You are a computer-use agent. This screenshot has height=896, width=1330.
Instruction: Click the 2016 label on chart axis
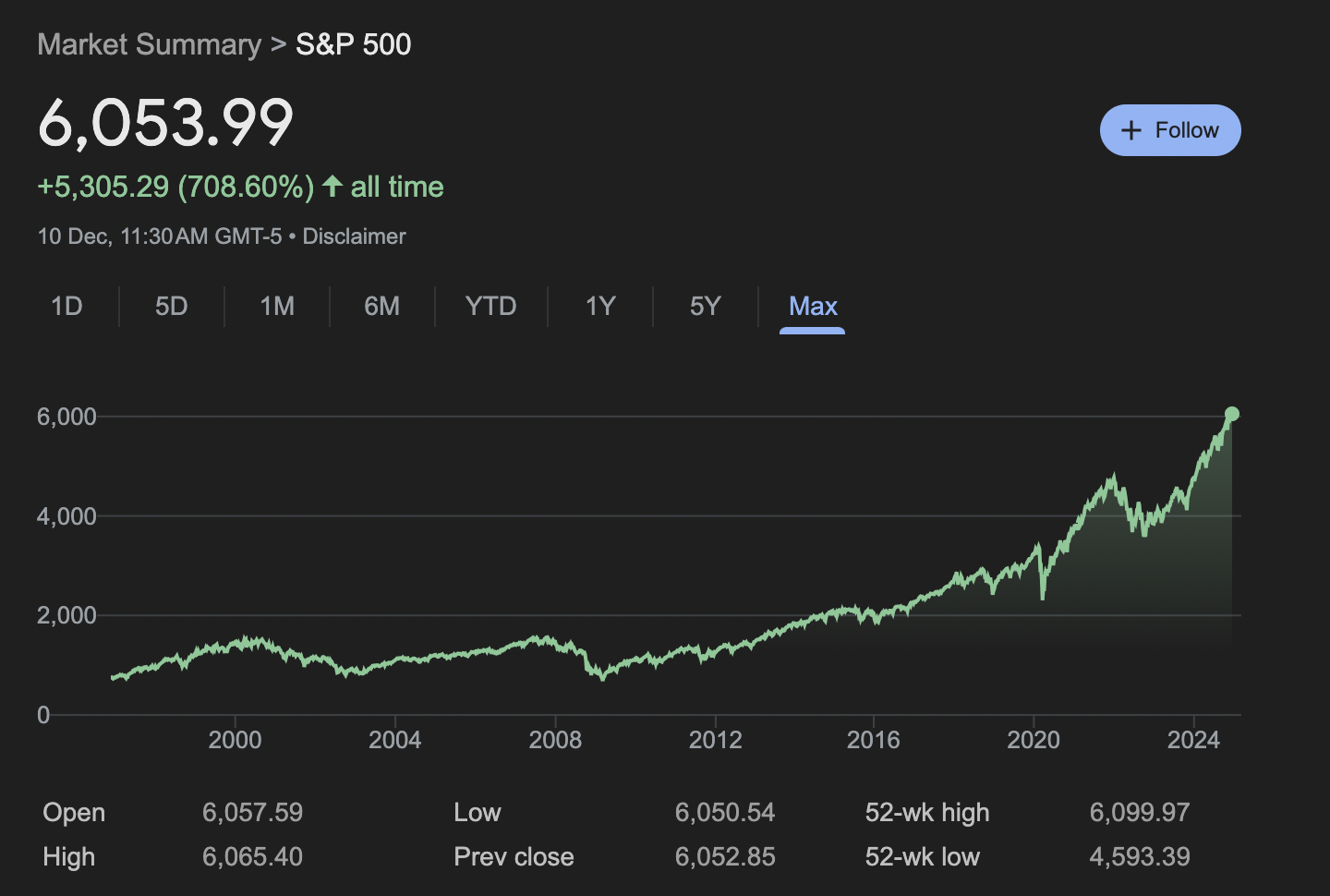[x=874, y=740]
